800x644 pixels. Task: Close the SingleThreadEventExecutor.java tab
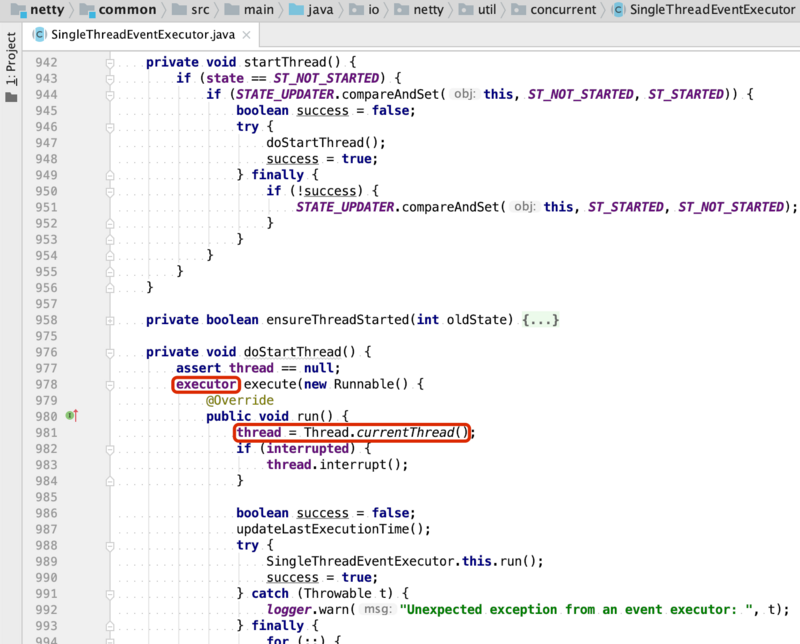[x=246, y=35]
